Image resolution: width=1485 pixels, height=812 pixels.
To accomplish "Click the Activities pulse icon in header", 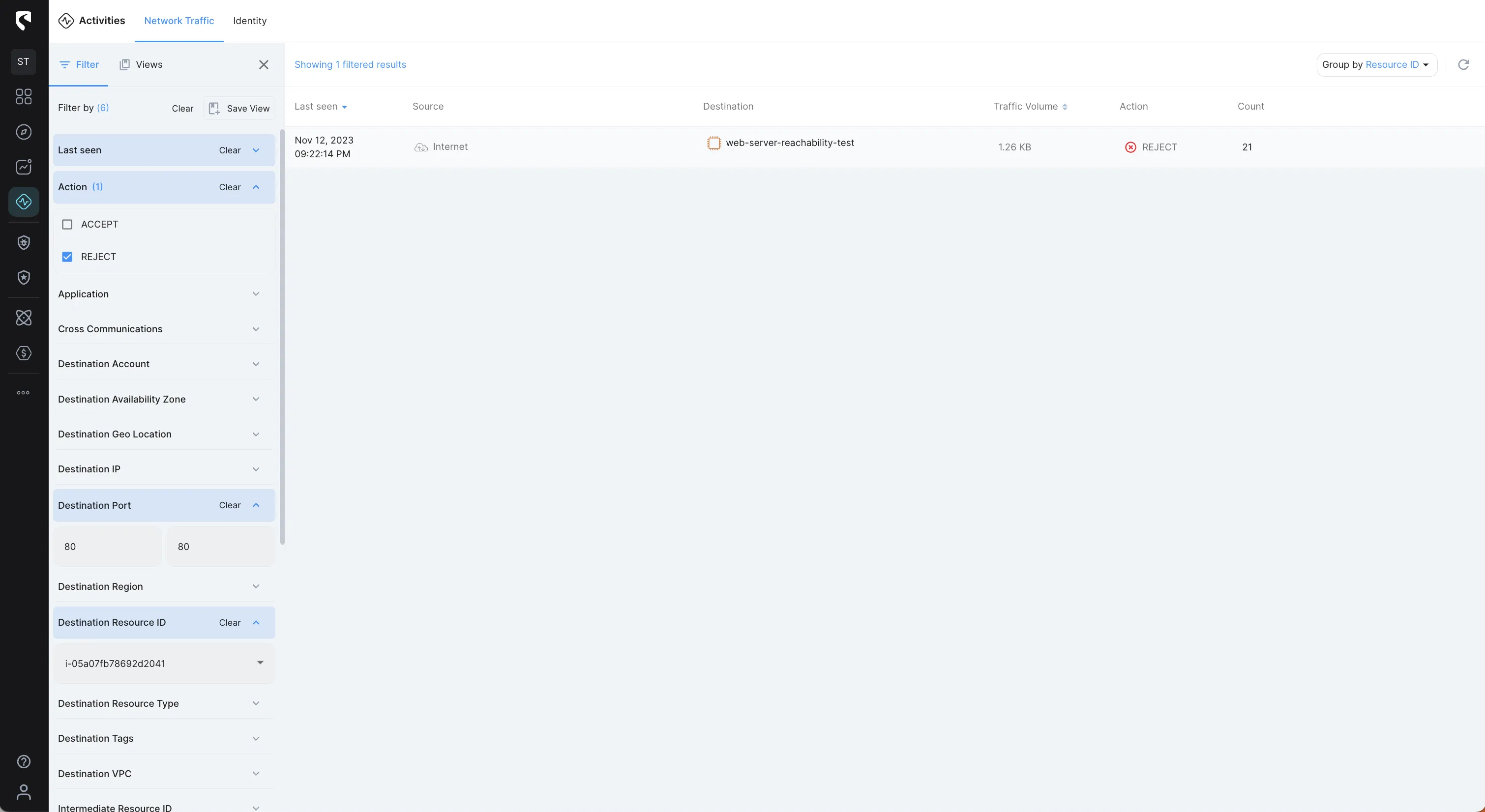I will tap(66, 21).
